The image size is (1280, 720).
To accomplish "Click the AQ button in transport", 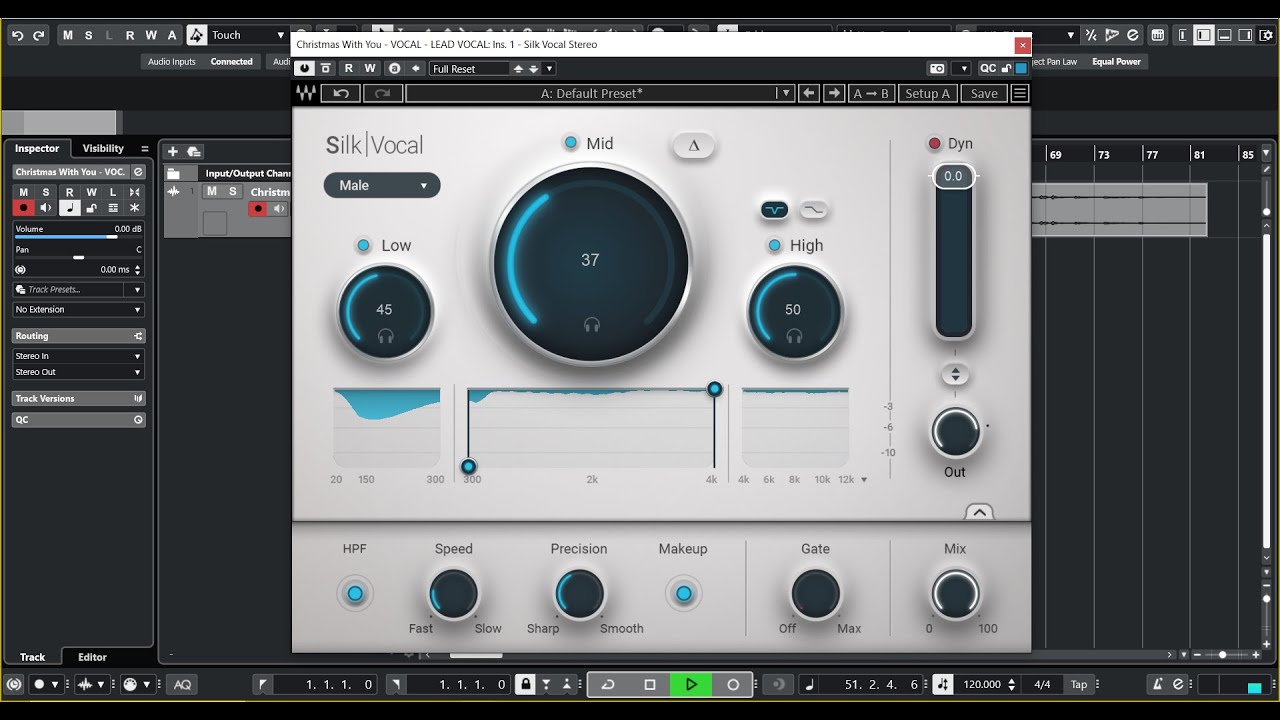I will (x=182, y=685).
